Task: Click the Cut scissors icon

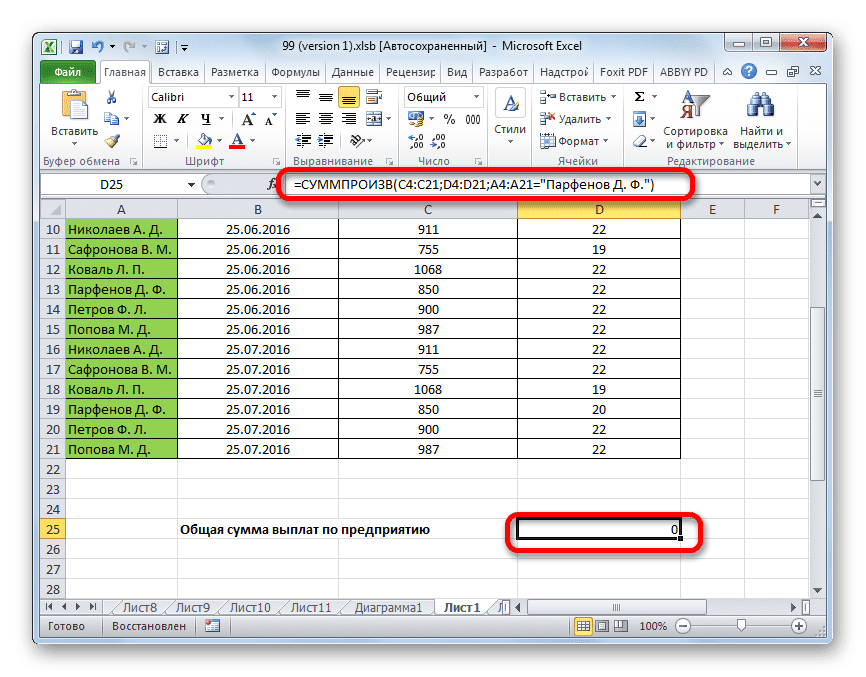Action: pos(112,98)
